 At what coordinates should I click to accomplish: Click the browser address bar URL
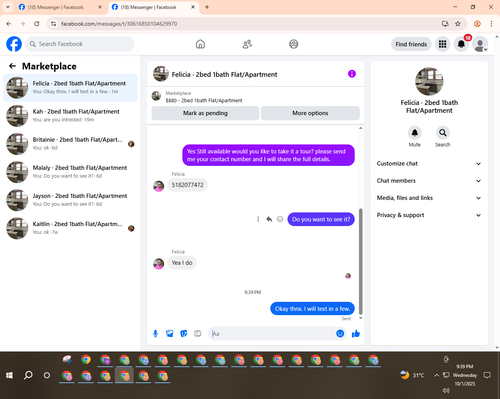click(x=119, y=24)
